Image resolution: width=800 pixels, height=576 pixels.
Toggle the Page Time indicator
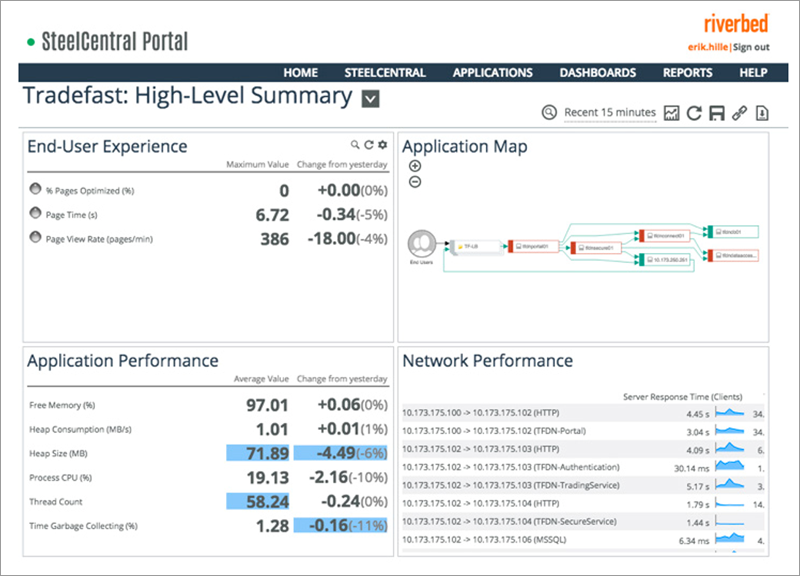pyautogui.click(x=35, y=213)
